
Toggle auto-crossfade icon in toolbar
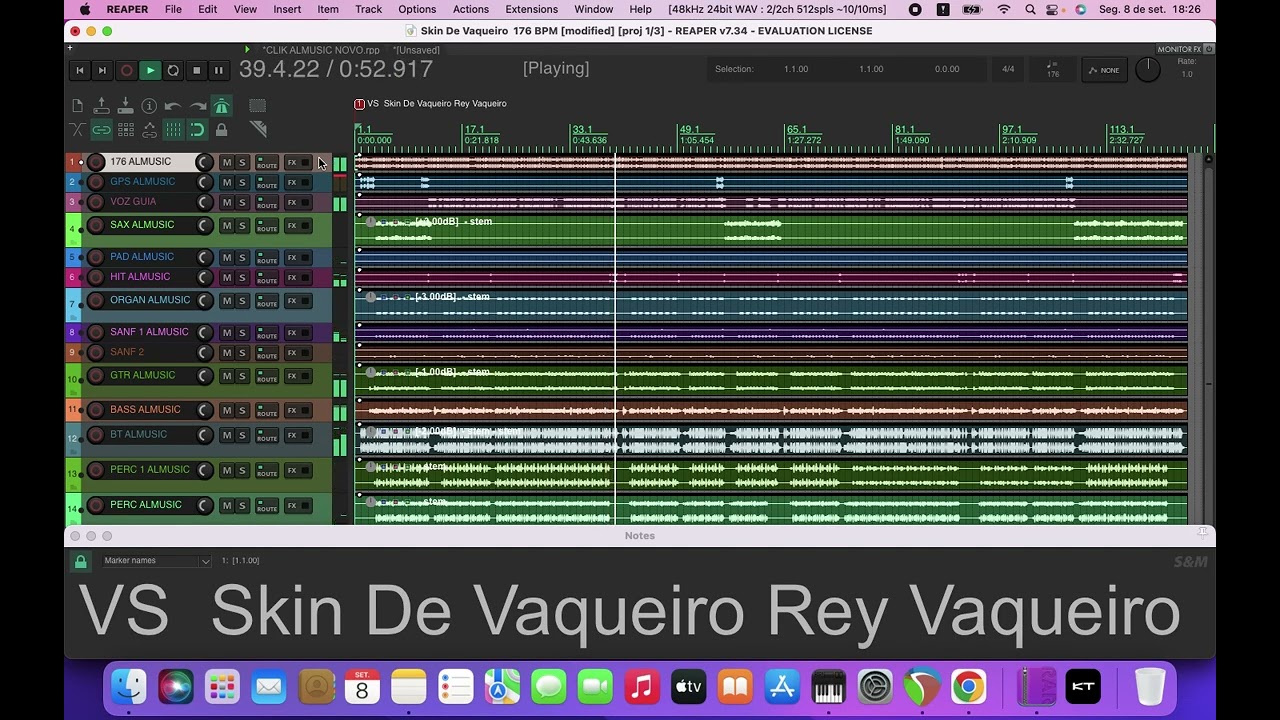click(x=78, y=130)
